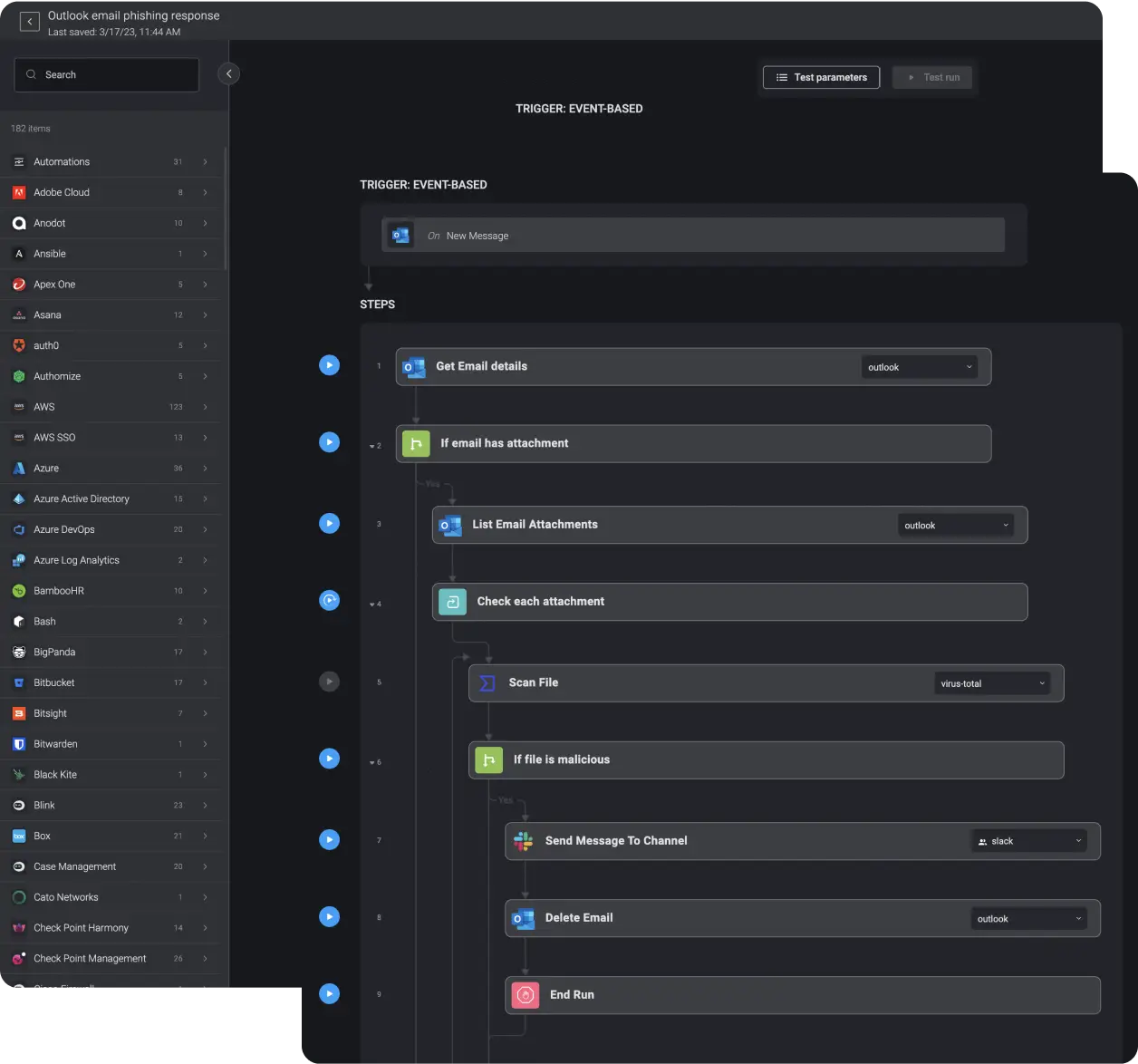The width and height of the screenshot is (1138, 1064).
Task: Collapse the If file is malicious branch
Action: [x=371, y=762]
